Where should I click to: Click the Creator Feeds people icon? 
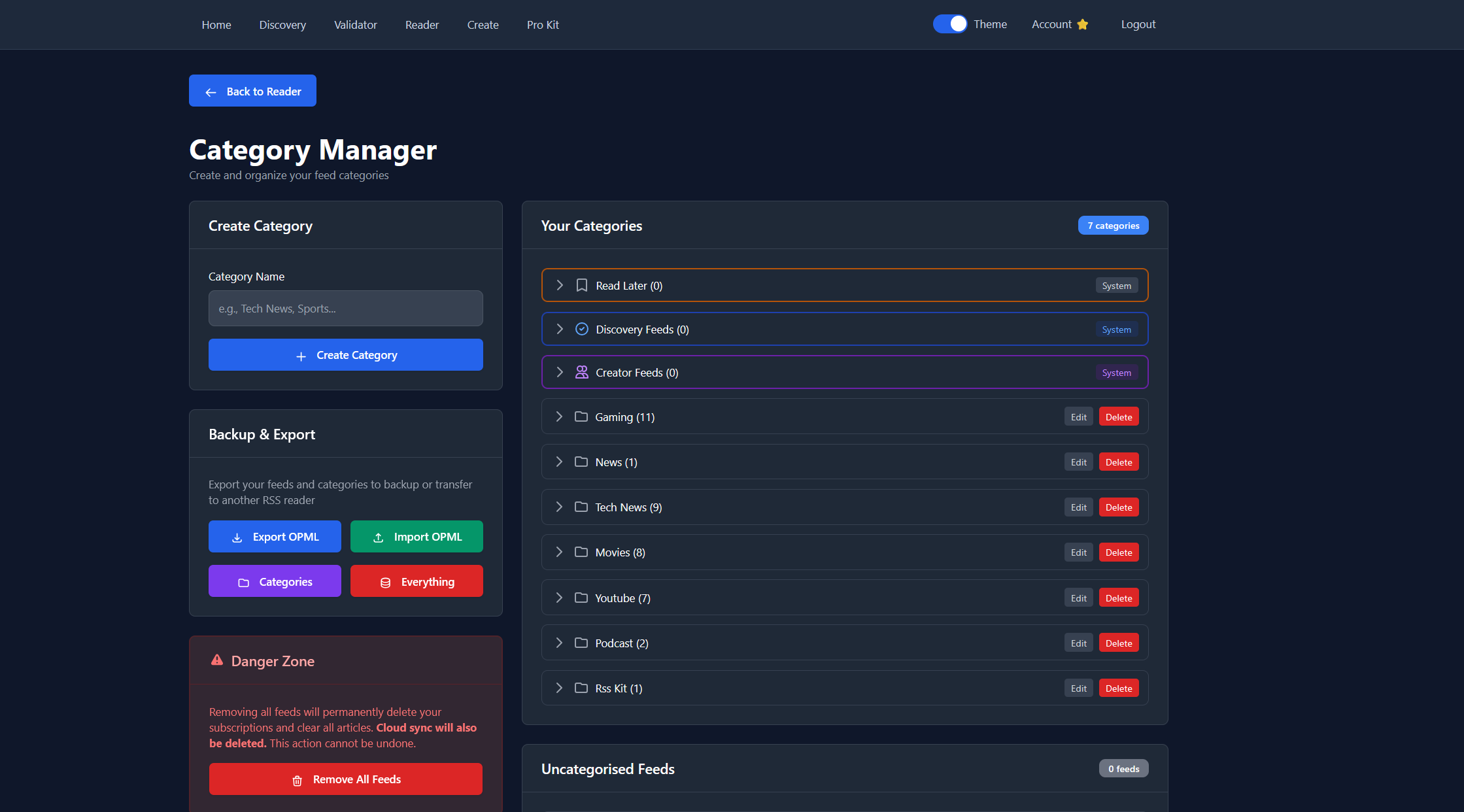[x=582, y=372]
